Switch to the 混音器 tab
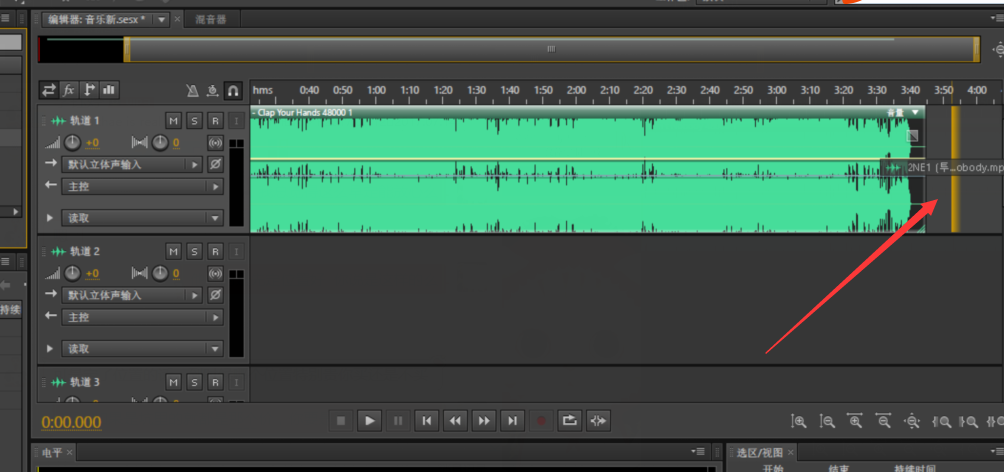 [211, 20]
